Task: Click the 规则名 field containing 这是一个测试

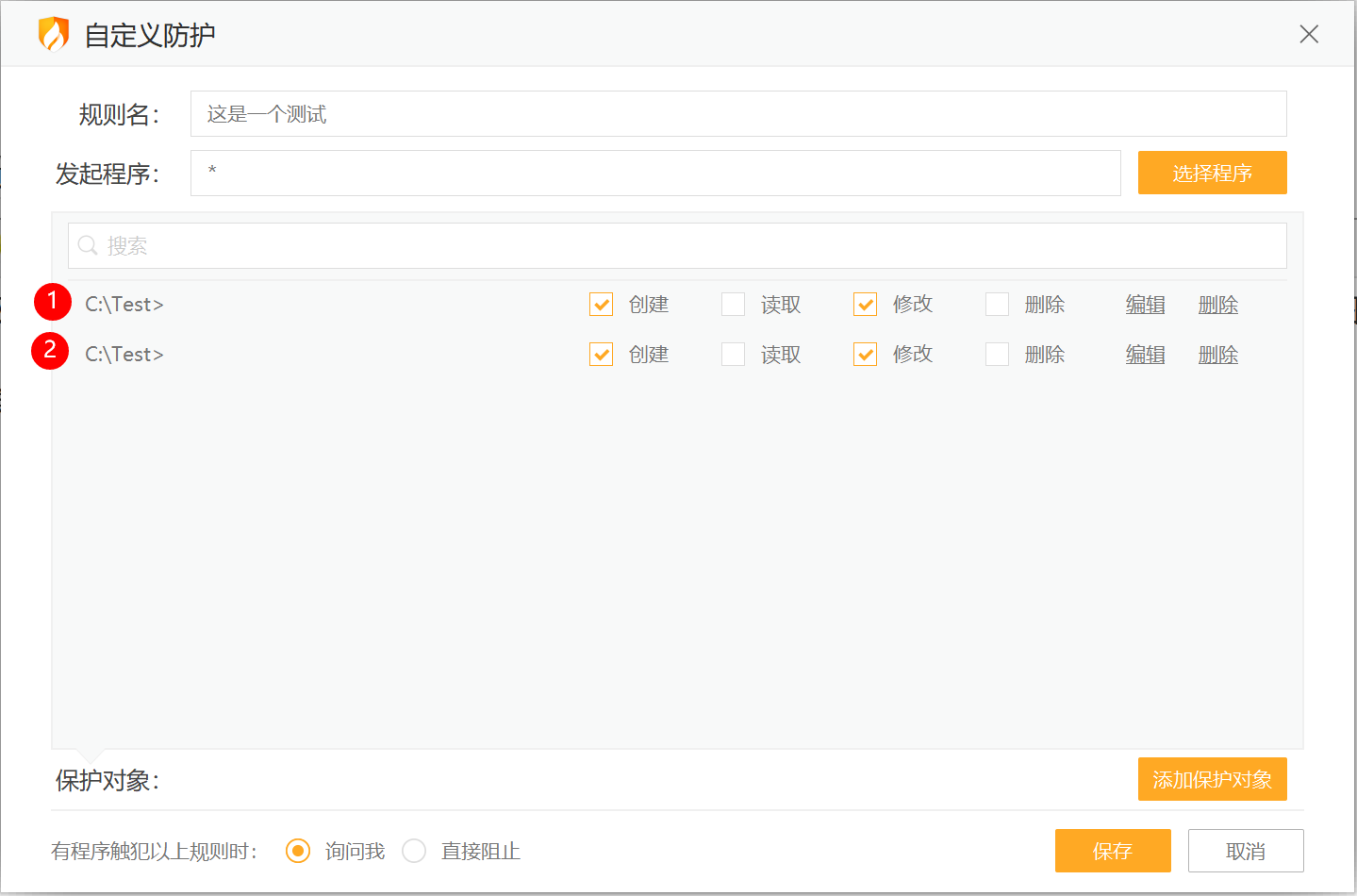Action: (737, 113)
